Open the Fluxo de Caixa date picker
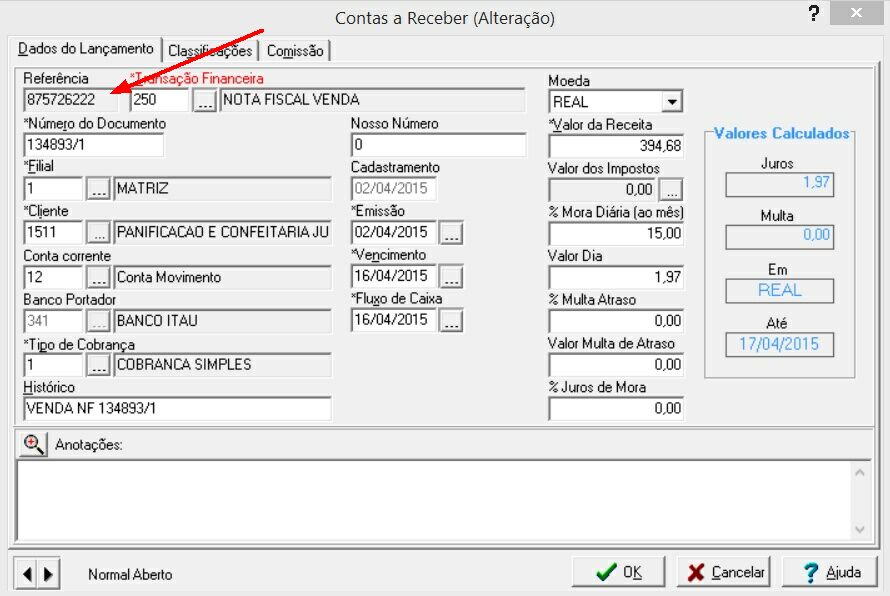890x596 pixels. coord(451,321)
